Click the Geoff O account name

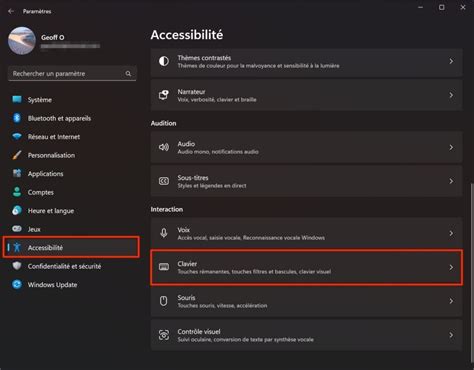pos(53,37)
